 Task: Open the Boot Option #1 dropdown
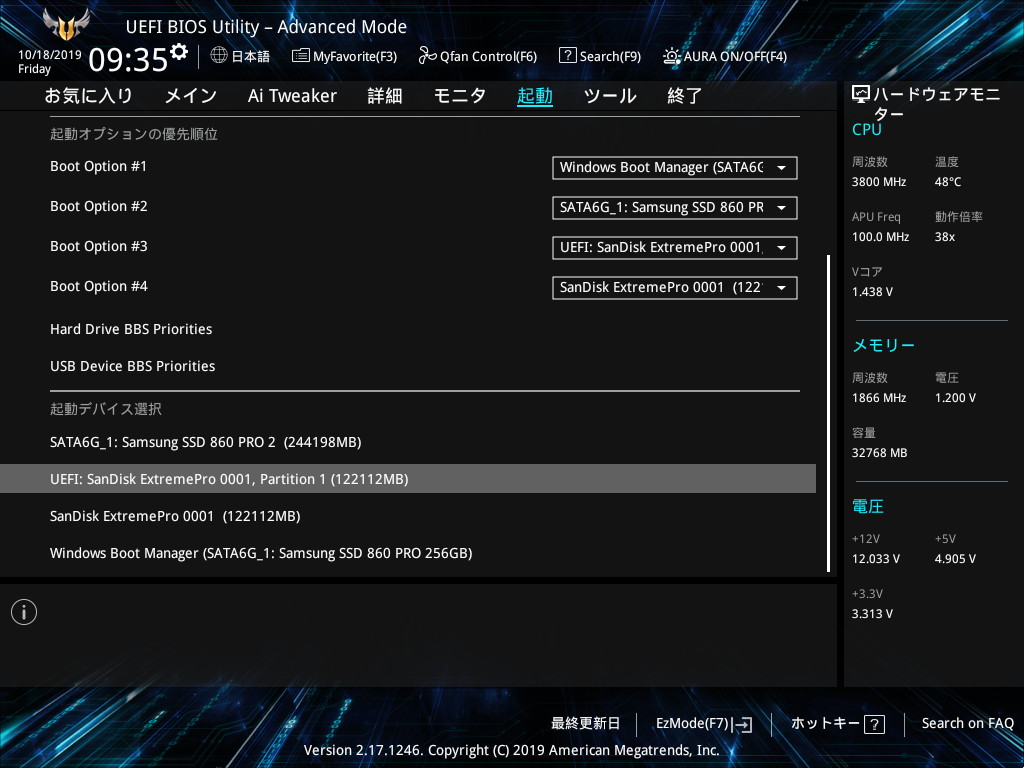click(x=675, y=168)
